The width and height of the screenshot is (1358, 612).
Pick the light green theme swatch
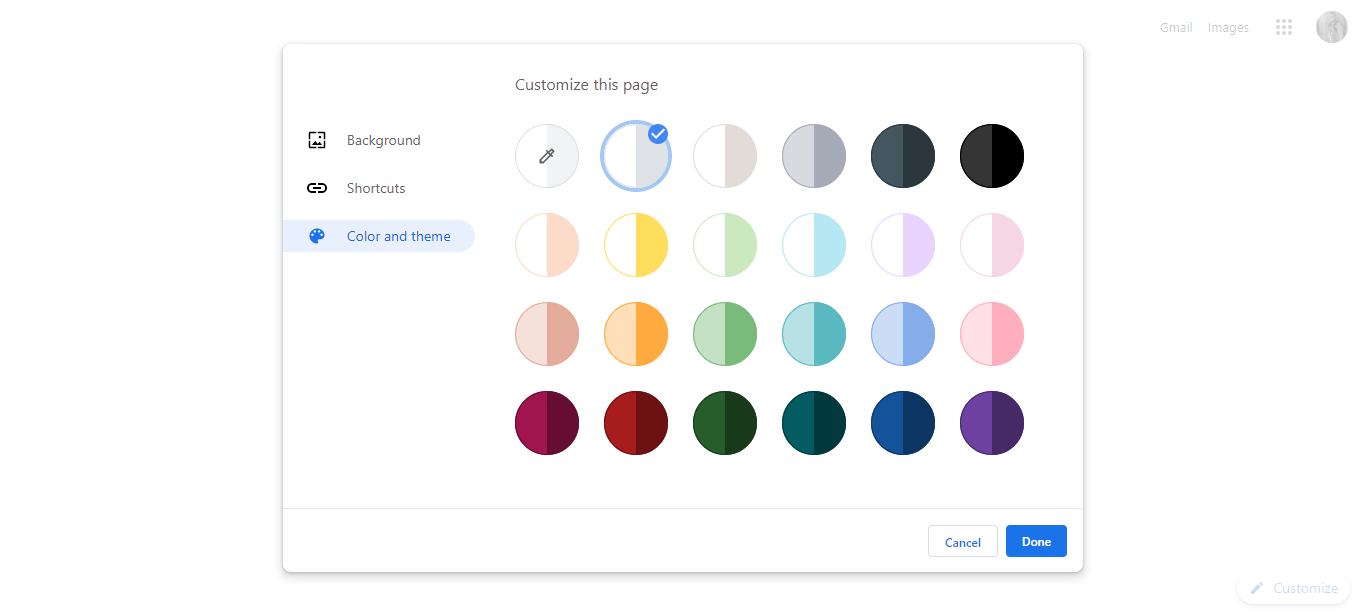[x=725, y=245]
